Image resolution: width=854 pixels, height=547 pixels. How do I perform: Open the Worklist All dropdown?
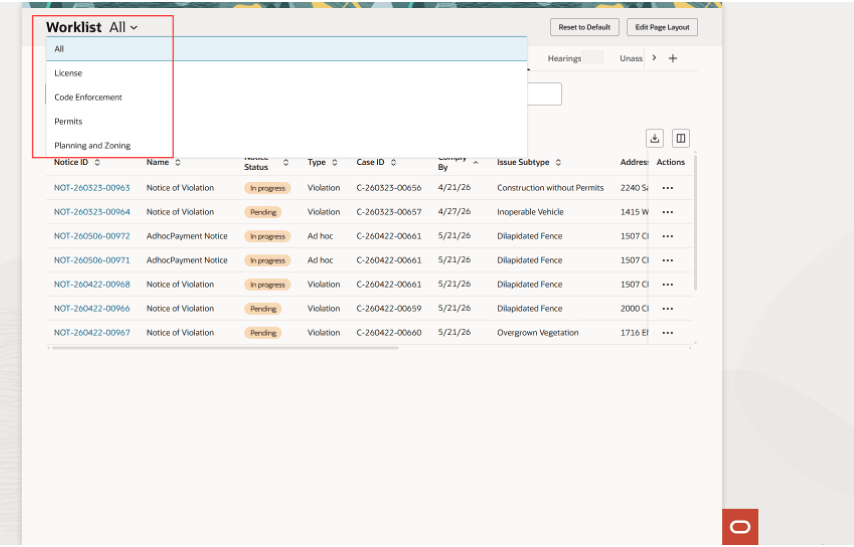(x=124, y=27)
